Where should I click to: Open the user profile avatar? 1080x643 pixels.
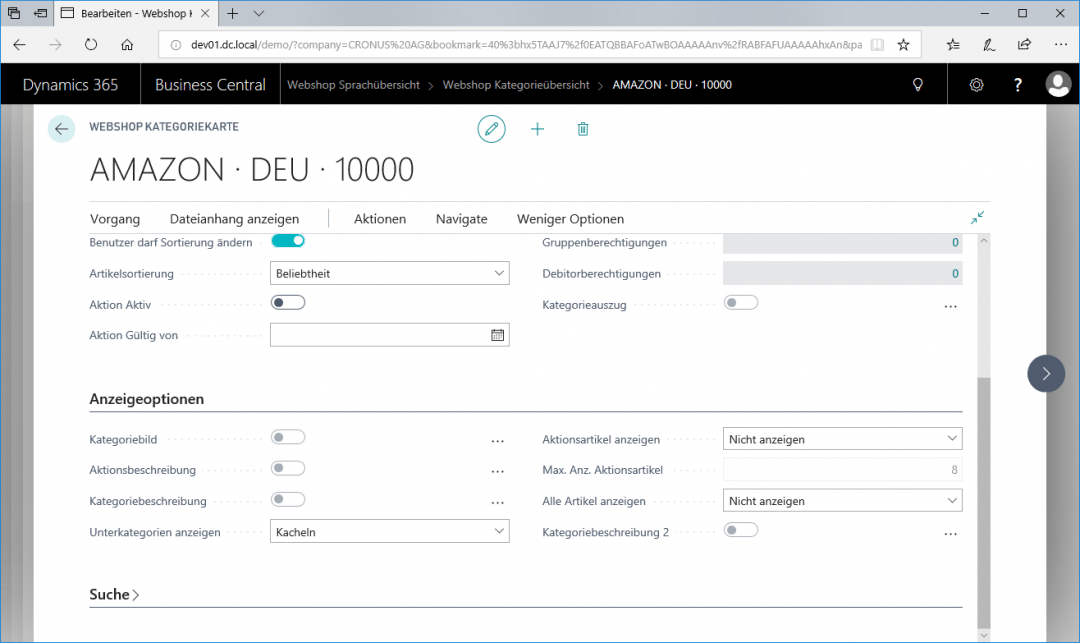click(1058, 84)
